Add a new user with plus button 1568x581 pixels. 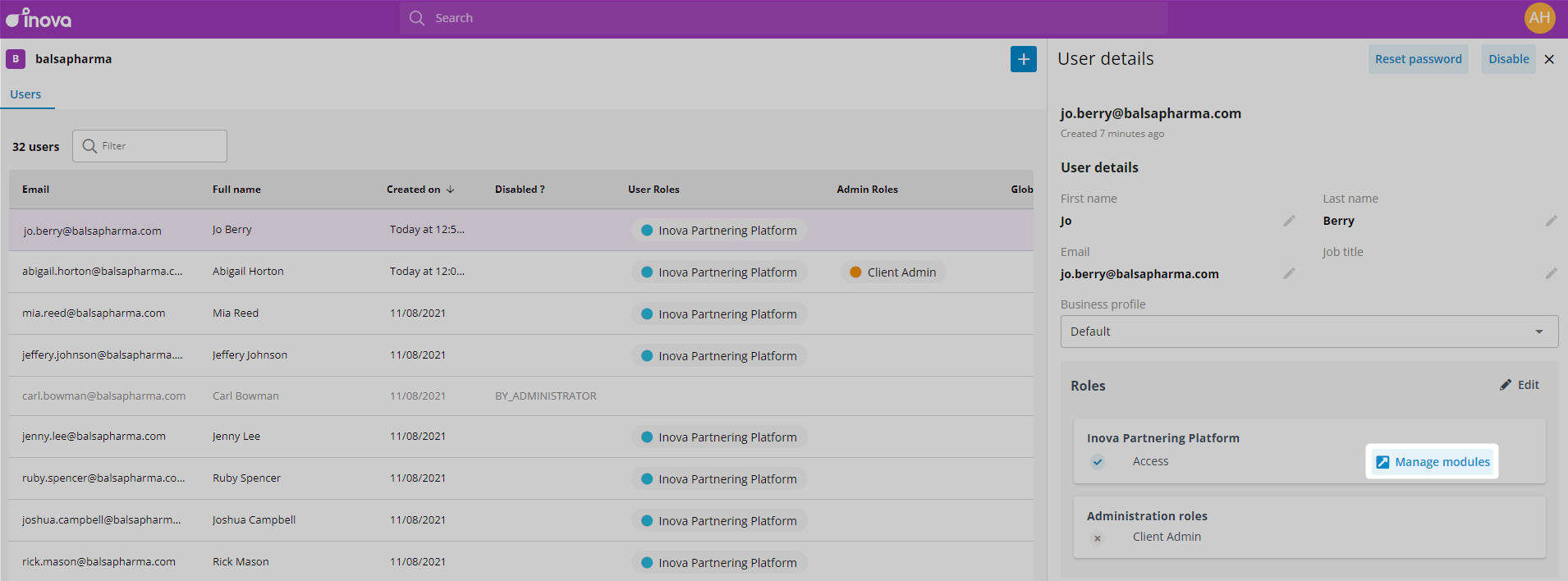pos(1023,59)
